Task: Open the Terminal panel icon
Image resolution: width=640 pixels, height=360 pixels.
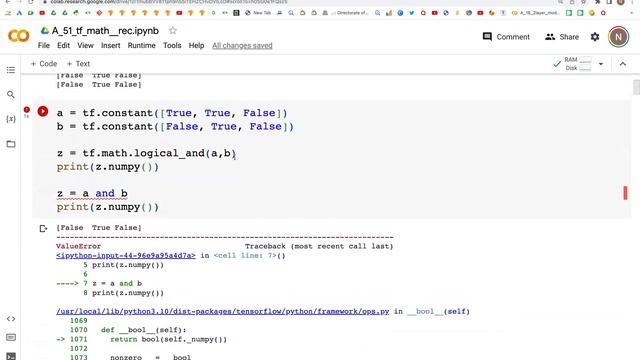Action: click(11, 356)
